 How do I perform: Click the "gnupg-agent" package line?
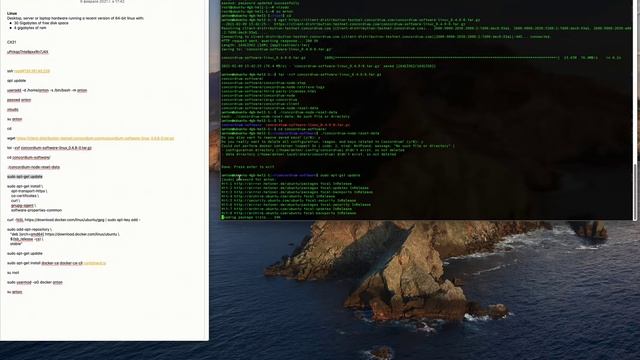coord(23,206)
